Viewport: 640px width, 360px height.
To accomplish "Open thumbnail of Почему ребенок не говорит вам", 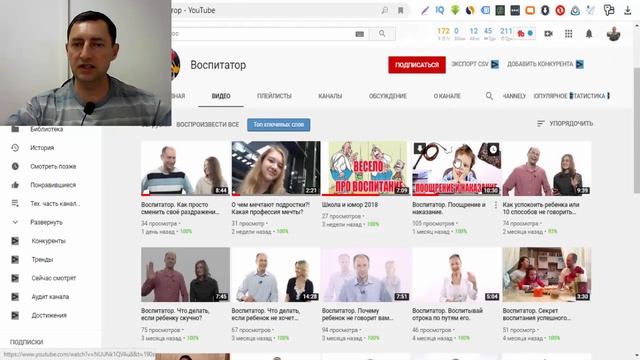I will pos(366,274).
